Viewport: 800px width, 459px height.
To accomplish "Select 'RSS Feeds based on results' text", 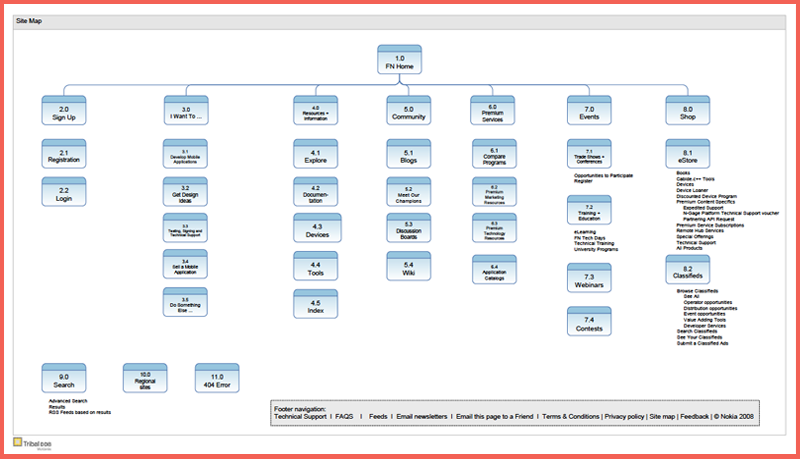I will click(80, 412).
